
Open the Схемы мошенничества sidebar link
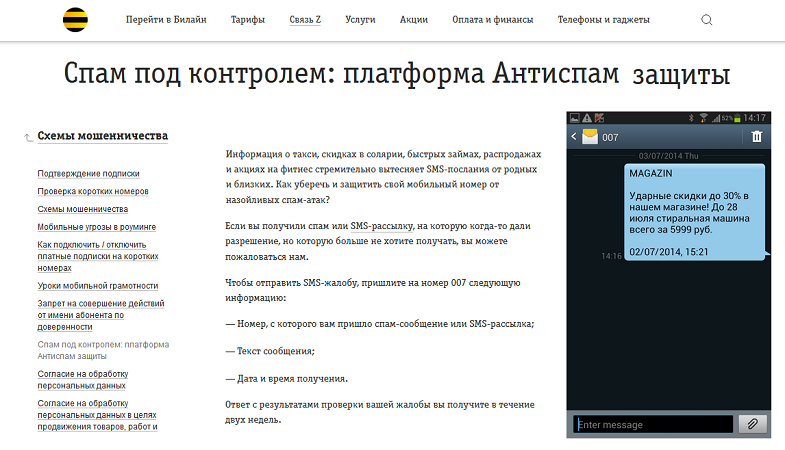pyautogui.click(x=83, y=209)
